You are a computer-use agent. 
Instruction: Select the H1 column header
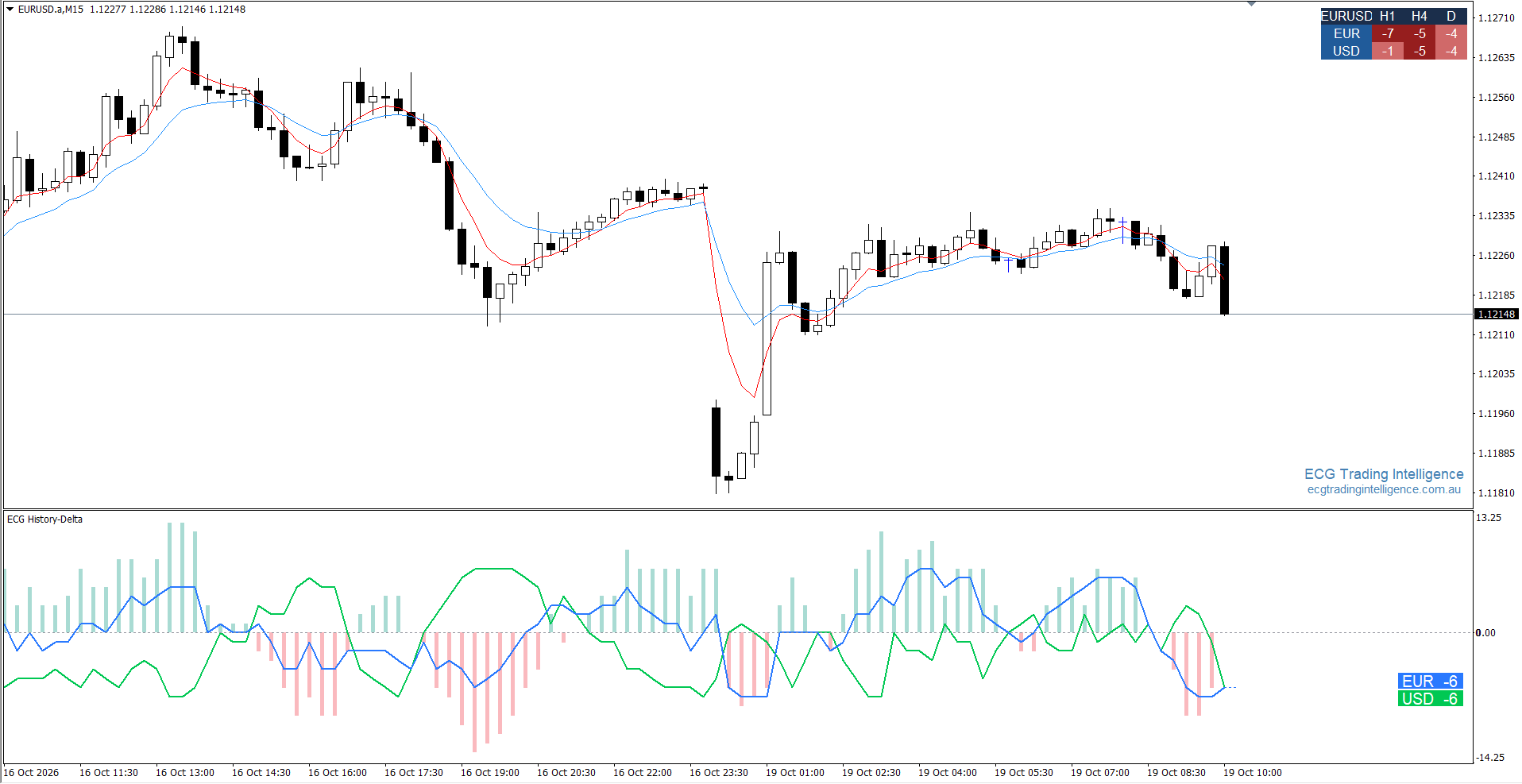point(1388,16)
